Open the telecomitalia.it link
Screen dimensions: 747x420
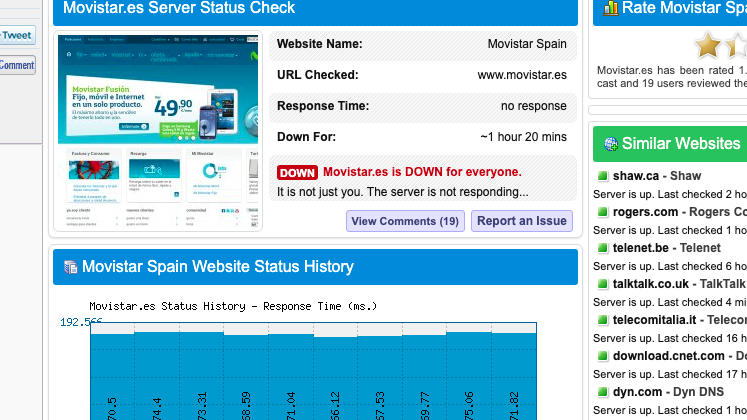point(655,320)
